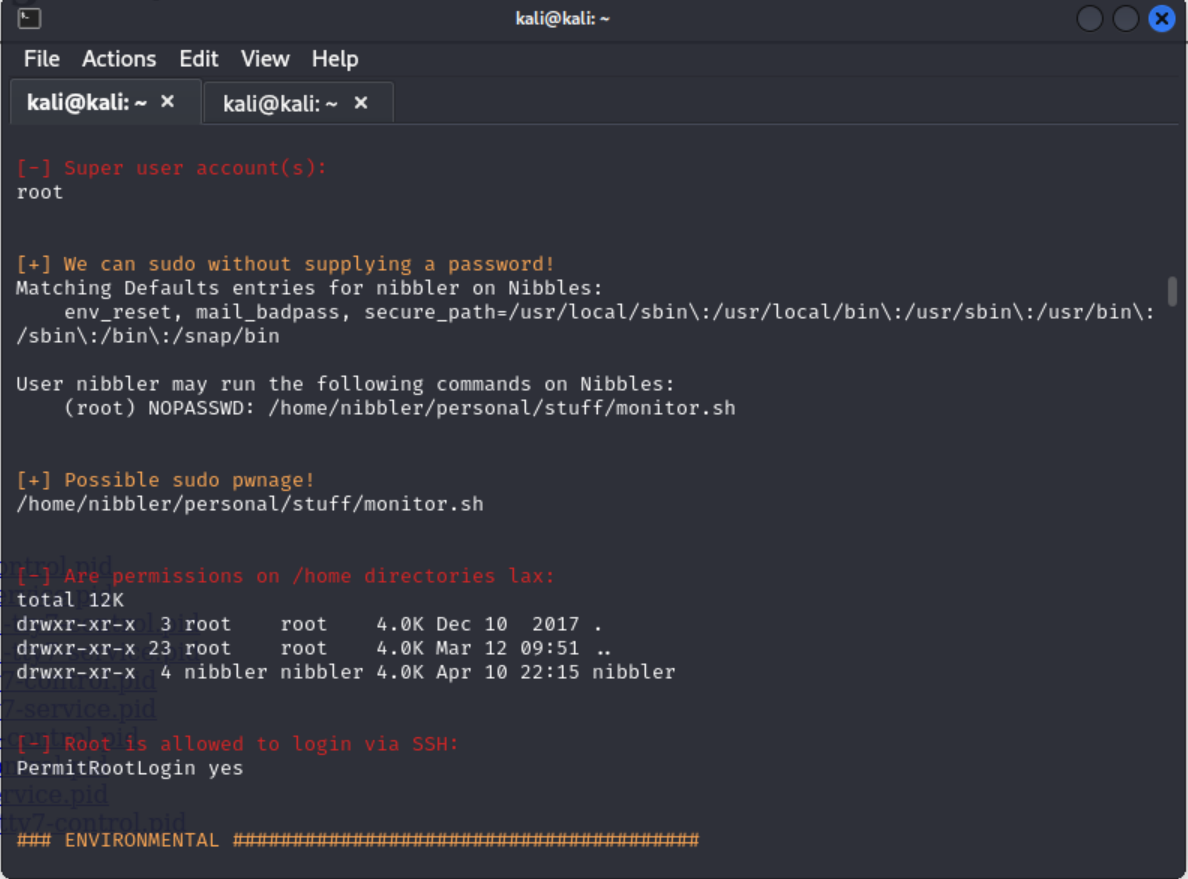Image resolution: width=1188 pixels, height=879 pixels.
Task: Maximize the terminal window
Action: click(1126, 19)
